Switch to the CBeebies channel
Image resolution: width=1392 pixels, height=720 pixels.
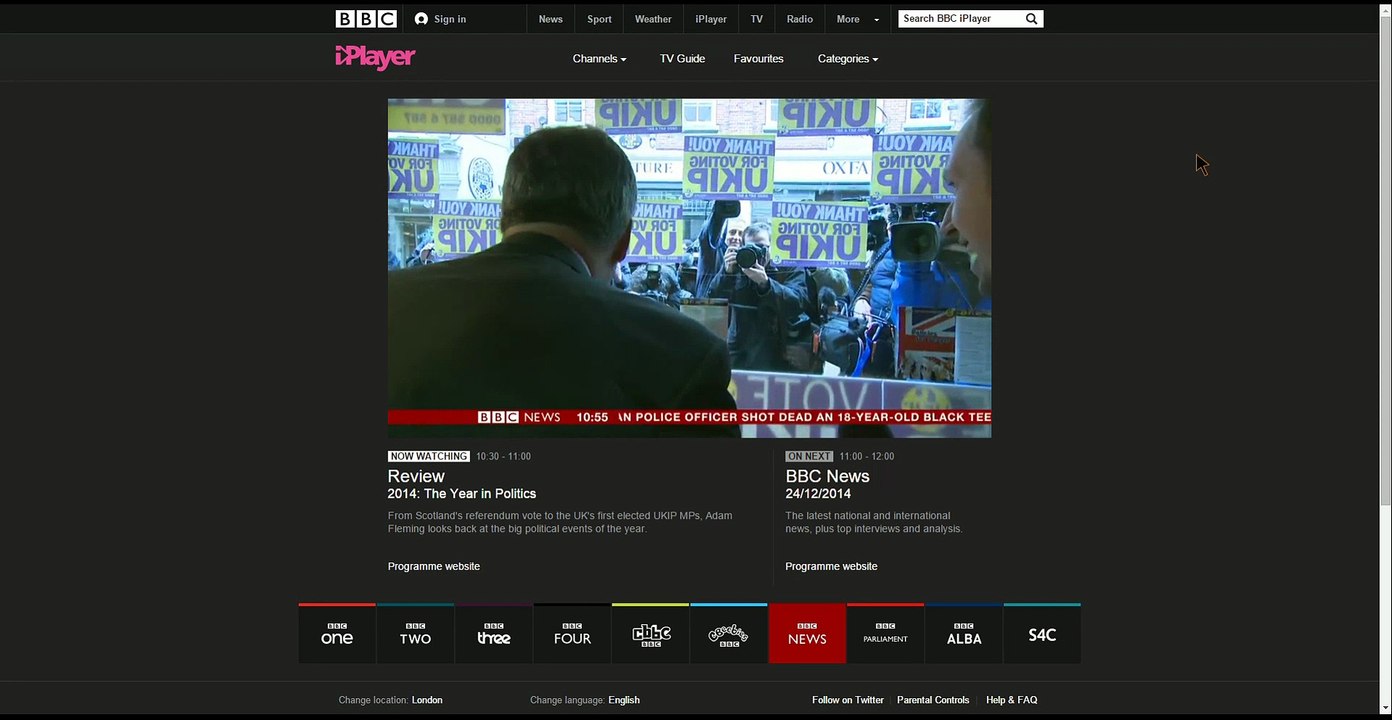[x=729, y=633]
